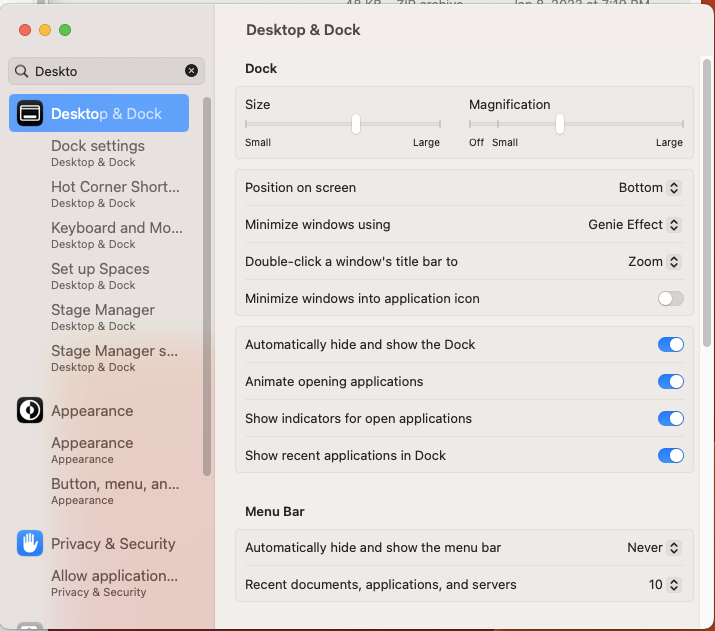Open the Dock settings search result

pos(98,153)
